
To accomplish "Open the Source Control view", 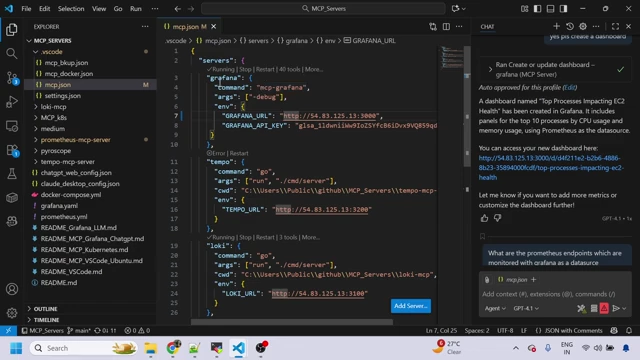I will [12, 78].
